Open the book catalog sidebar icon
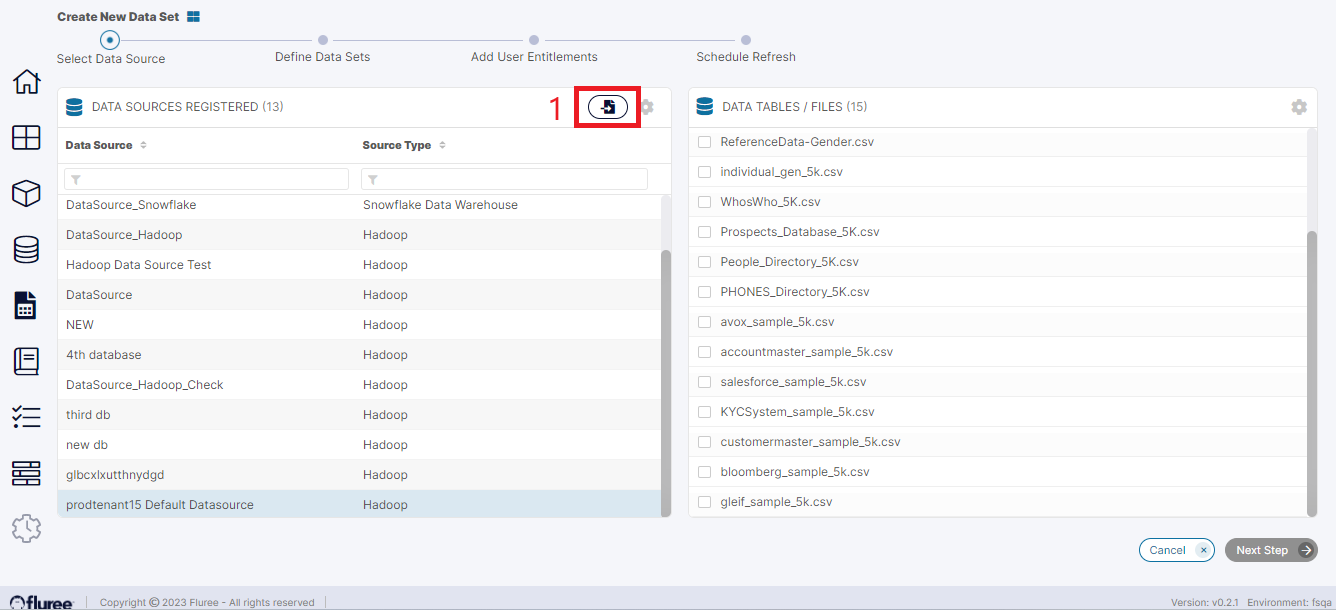The image size is (1336, 610). pyautogui.click(x=26, y=361)
